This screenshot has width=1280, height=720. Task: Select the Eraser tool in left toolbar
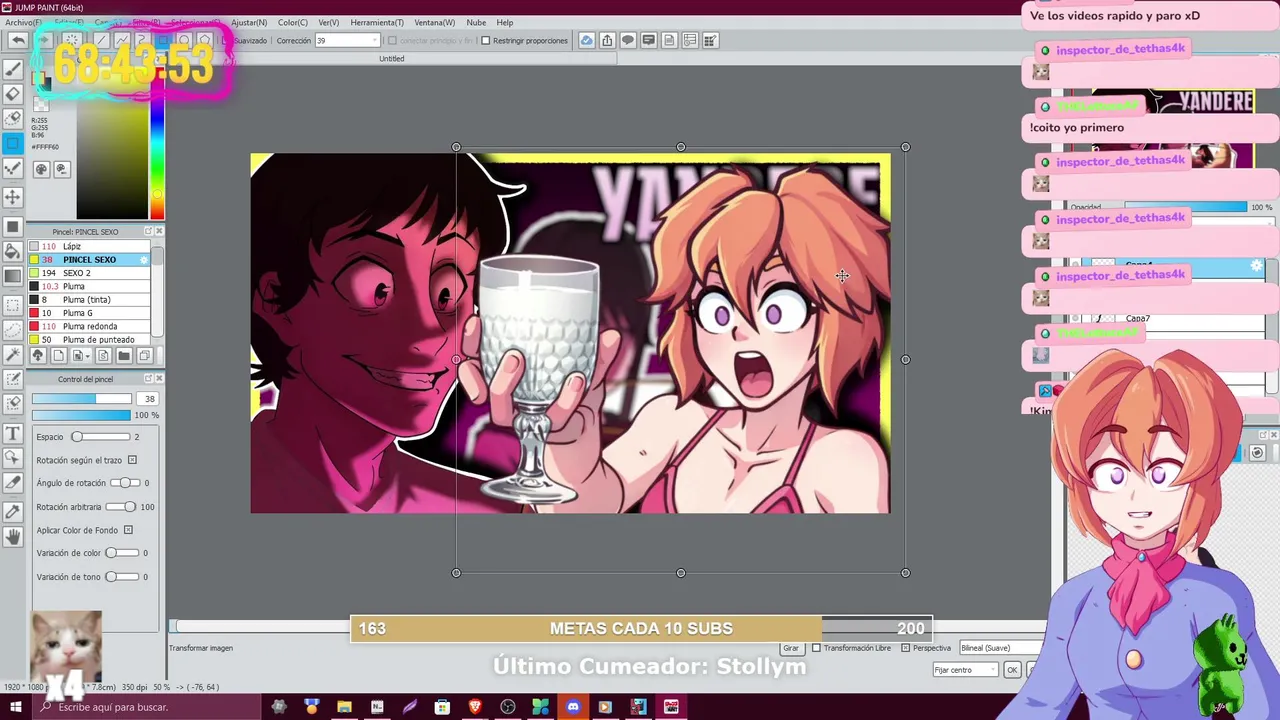coord(13,94)
